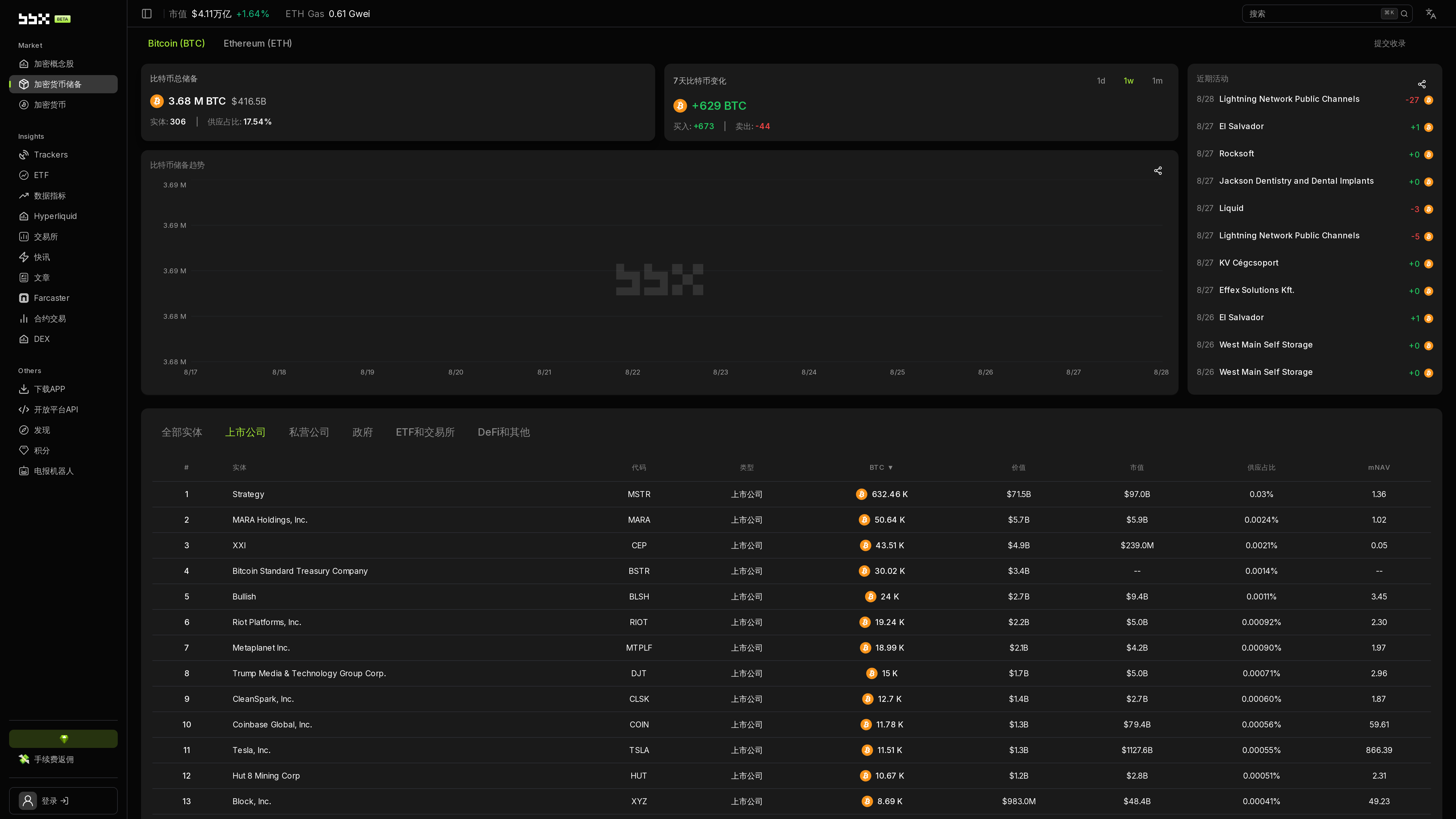Open 发现 discover item
The image size is (1456, 819).
click(63, 430)
